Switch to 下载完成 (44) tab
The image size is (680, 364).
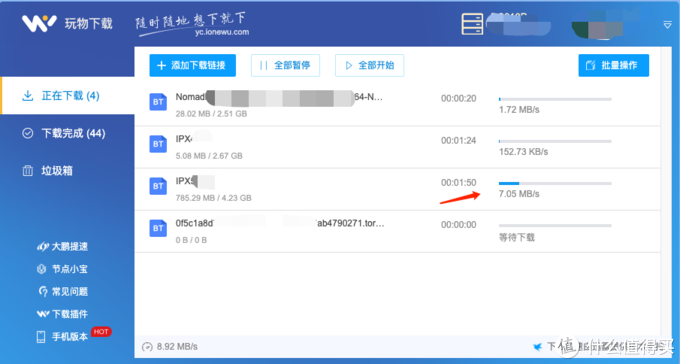(67, 133)
